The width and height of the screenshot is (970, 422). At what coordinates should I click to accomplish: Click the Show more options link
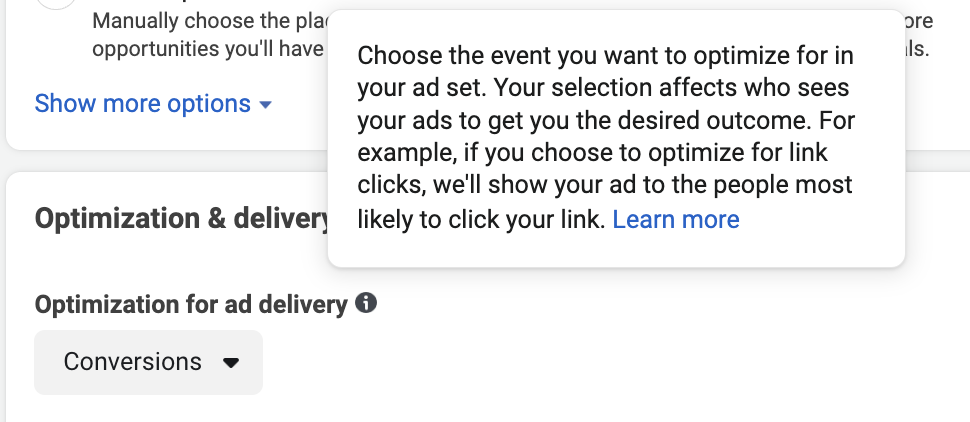point(142,103)
